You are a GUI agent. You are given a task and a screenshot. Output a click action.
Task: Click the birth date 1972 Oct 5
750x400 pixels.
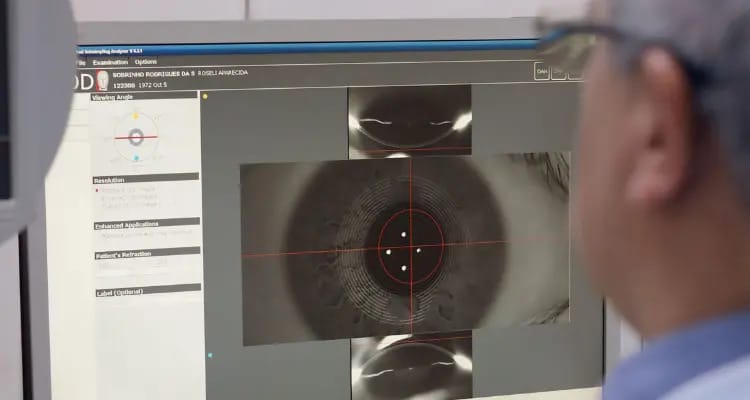[153, 85]
